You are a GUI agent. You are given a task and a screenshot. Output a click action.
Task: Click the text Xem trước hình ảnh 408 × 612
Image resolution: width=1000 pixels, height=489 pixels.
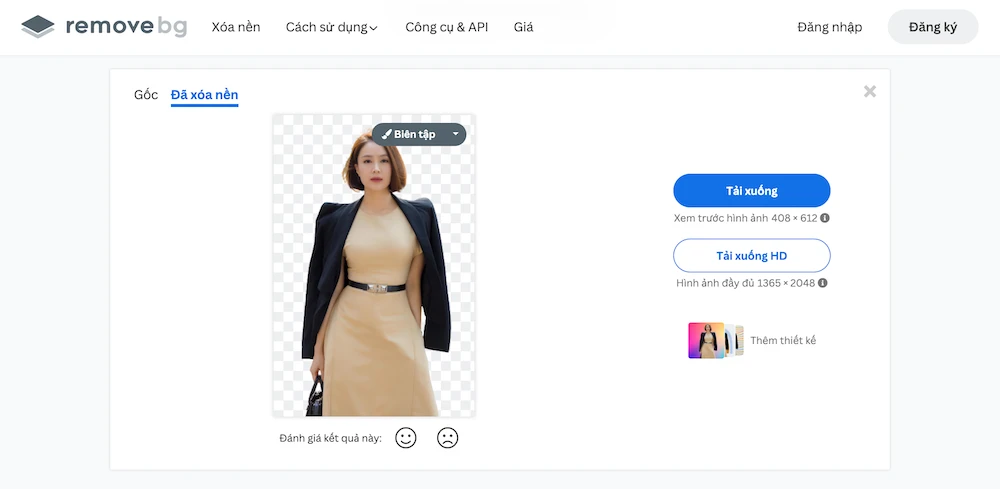tap(746, 218)
